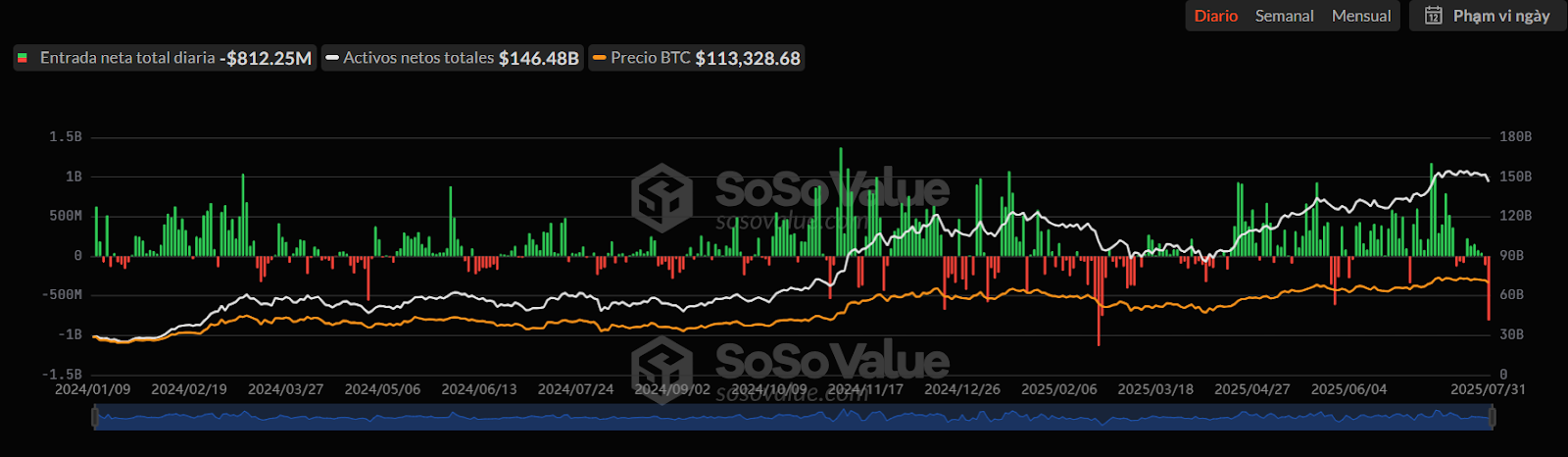Switch to the Semanal tab
Screen dimensions: 1568x457
(1284, 16)
